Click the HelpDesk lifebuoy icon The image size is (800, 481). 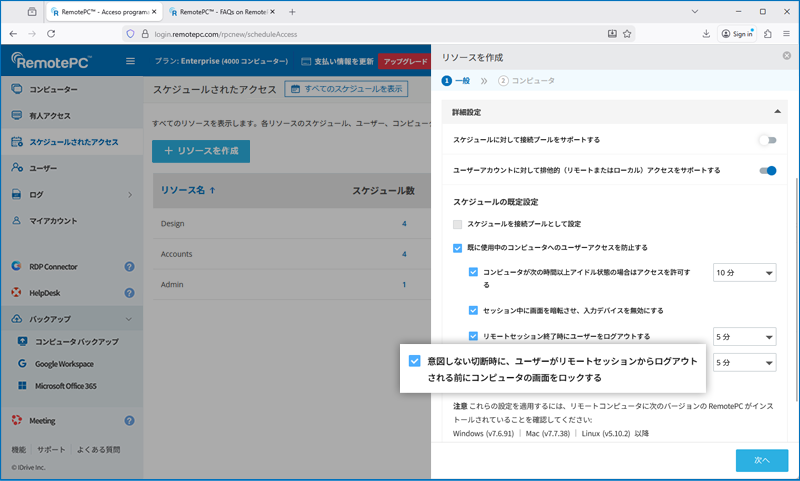16,292
